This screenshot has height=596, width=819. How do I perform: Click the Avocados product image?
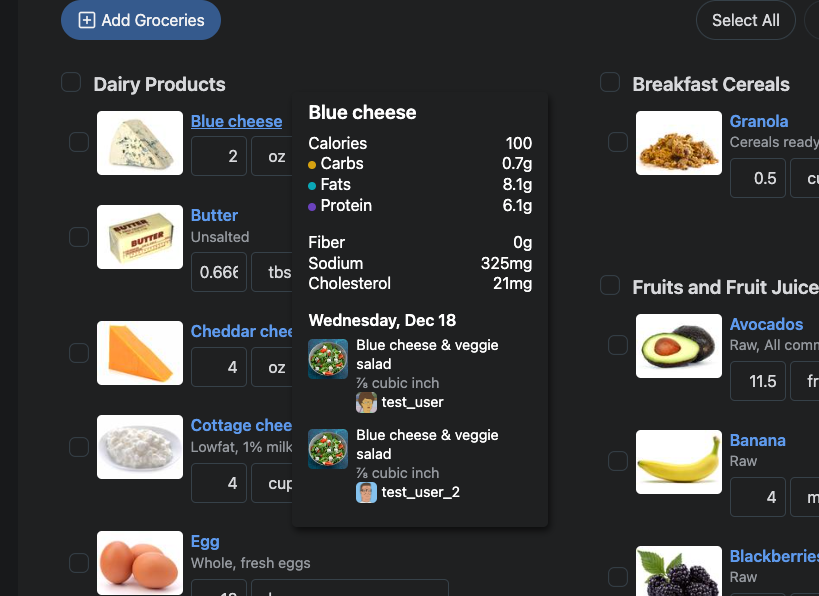click(x=679, y=346)
